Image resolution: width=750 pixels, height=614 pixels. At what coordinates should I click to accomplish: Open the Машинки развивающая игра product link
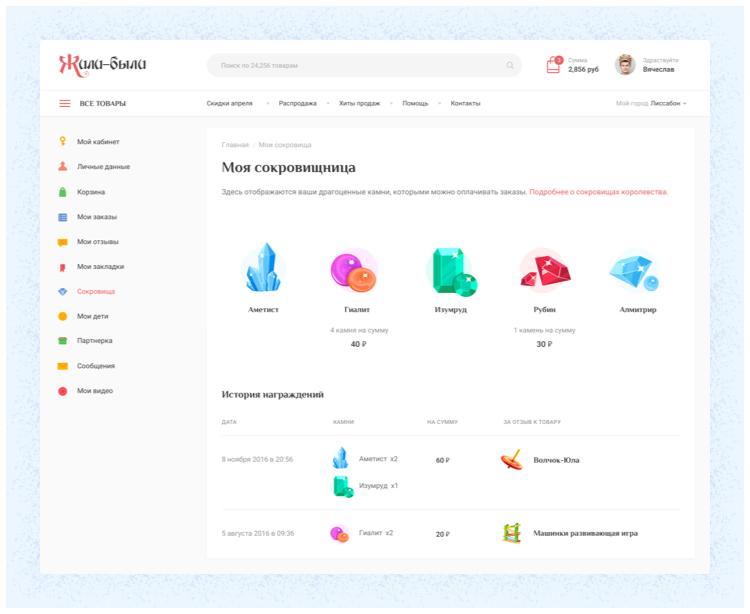pos(585,534)
